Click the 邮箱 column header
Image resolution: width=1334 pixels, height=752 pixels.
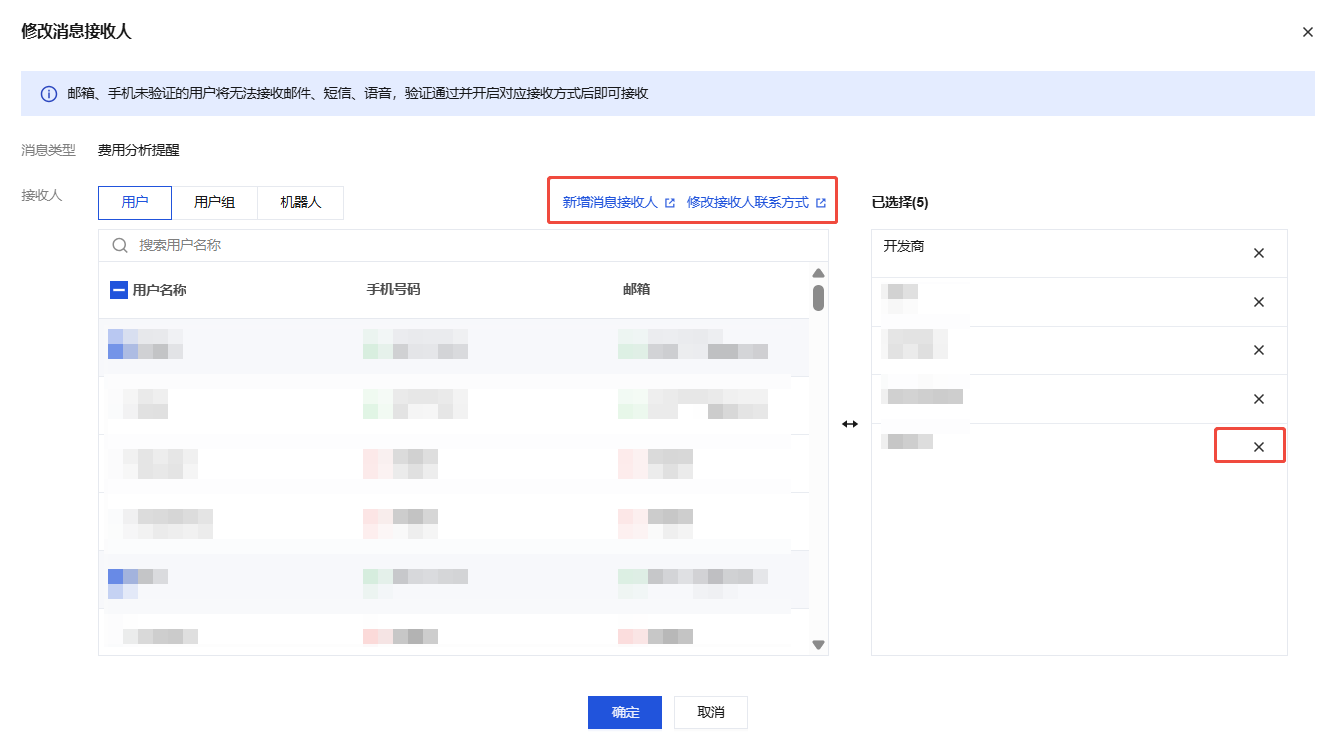(x=637, y=290)
